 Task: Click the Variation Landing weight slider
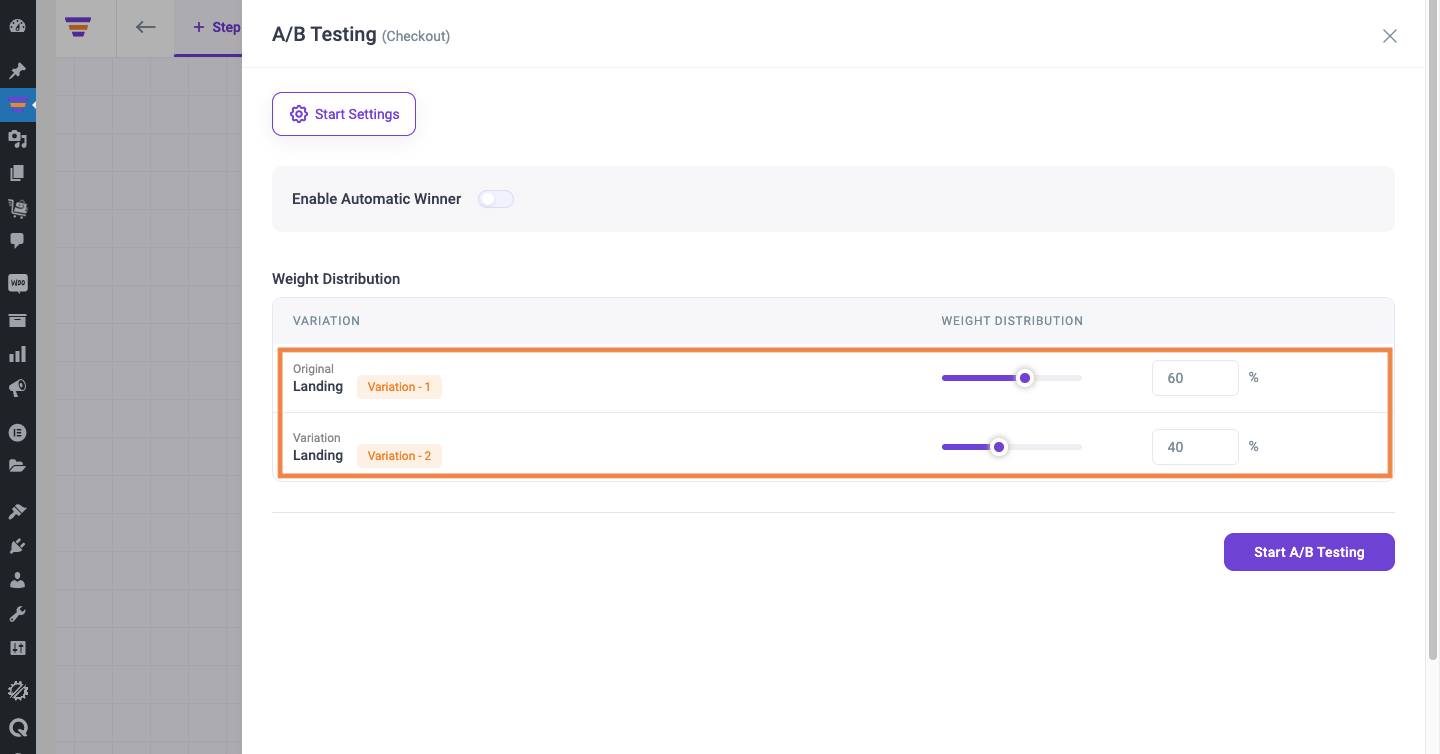1012,447
